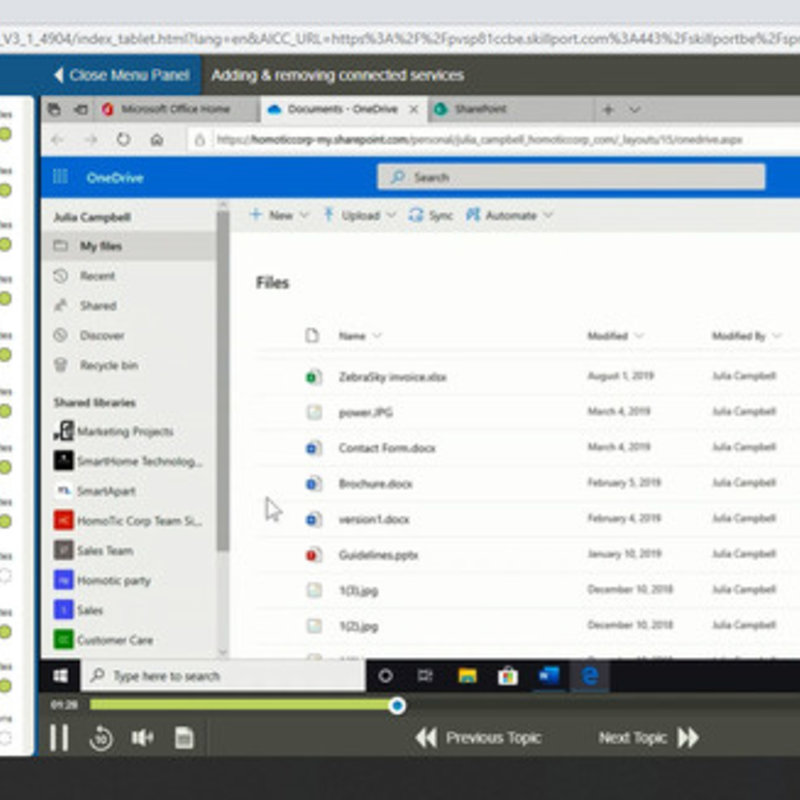The image size is (800, 800).
Task: Click the browser back arrow
Action: 57,139
